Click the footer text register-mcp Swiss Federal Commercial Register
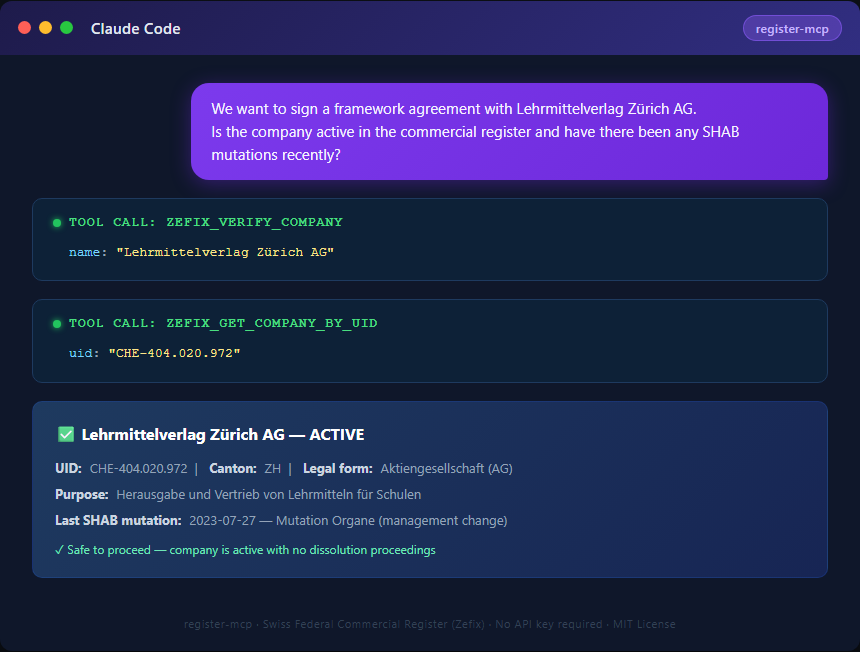The width and height of the screenshot is (860, 652). [429, 624]
